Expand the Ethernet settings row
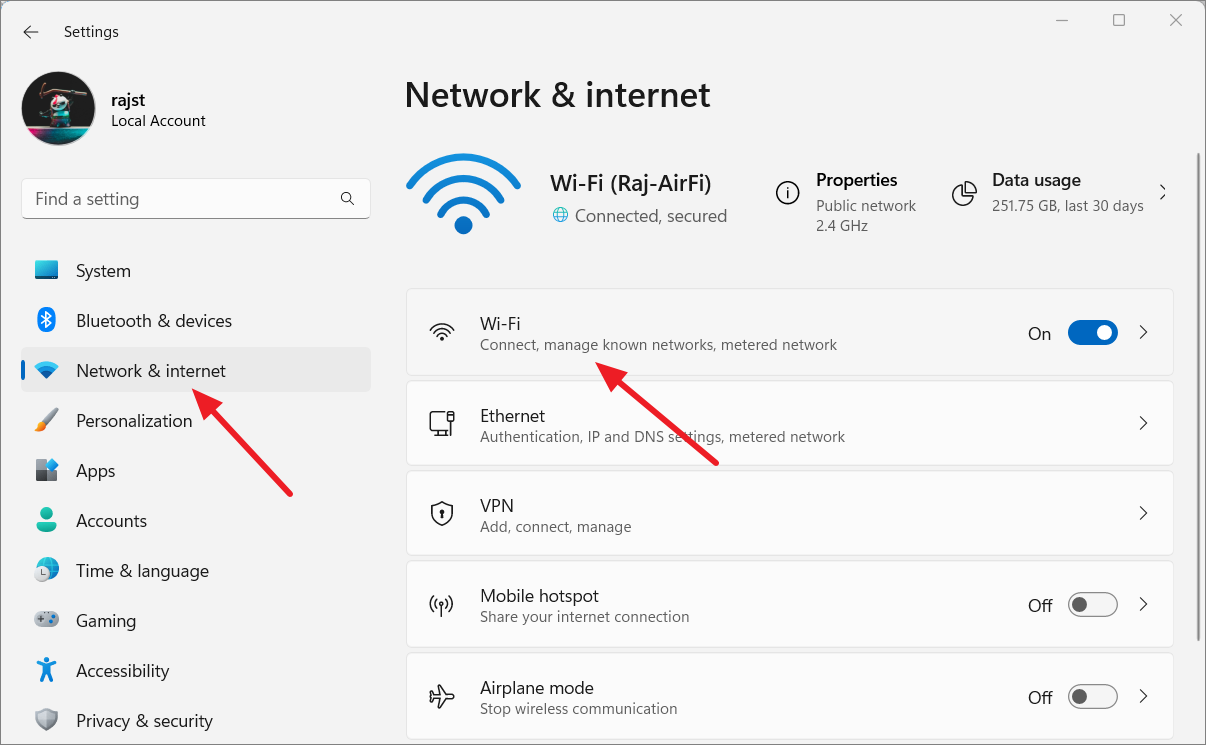This screenshot has width=1206, height=745. pyautogui.click(x=1143, y=423)
